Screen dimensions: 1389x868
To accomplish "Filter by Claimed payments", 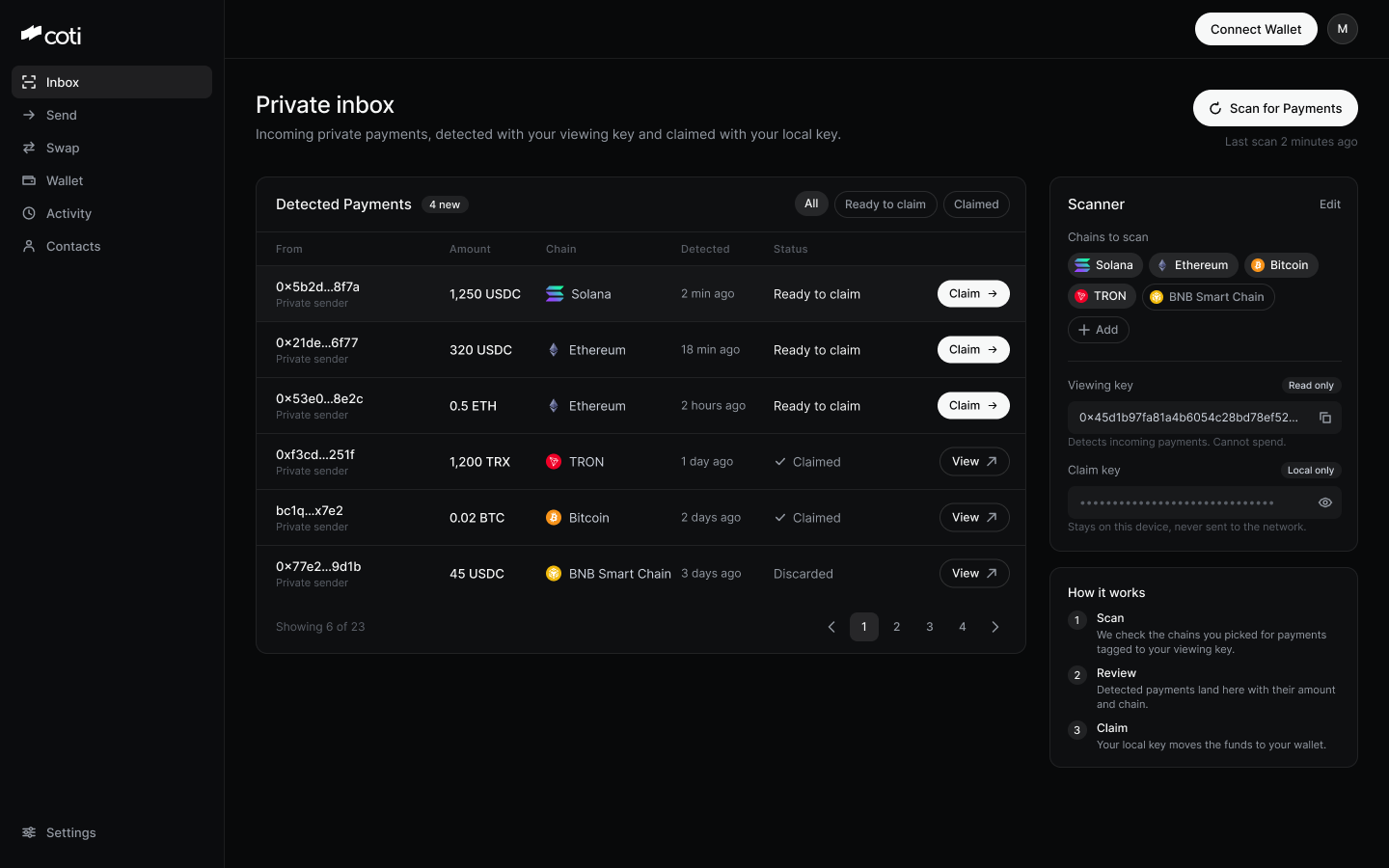I will (976, 204).
